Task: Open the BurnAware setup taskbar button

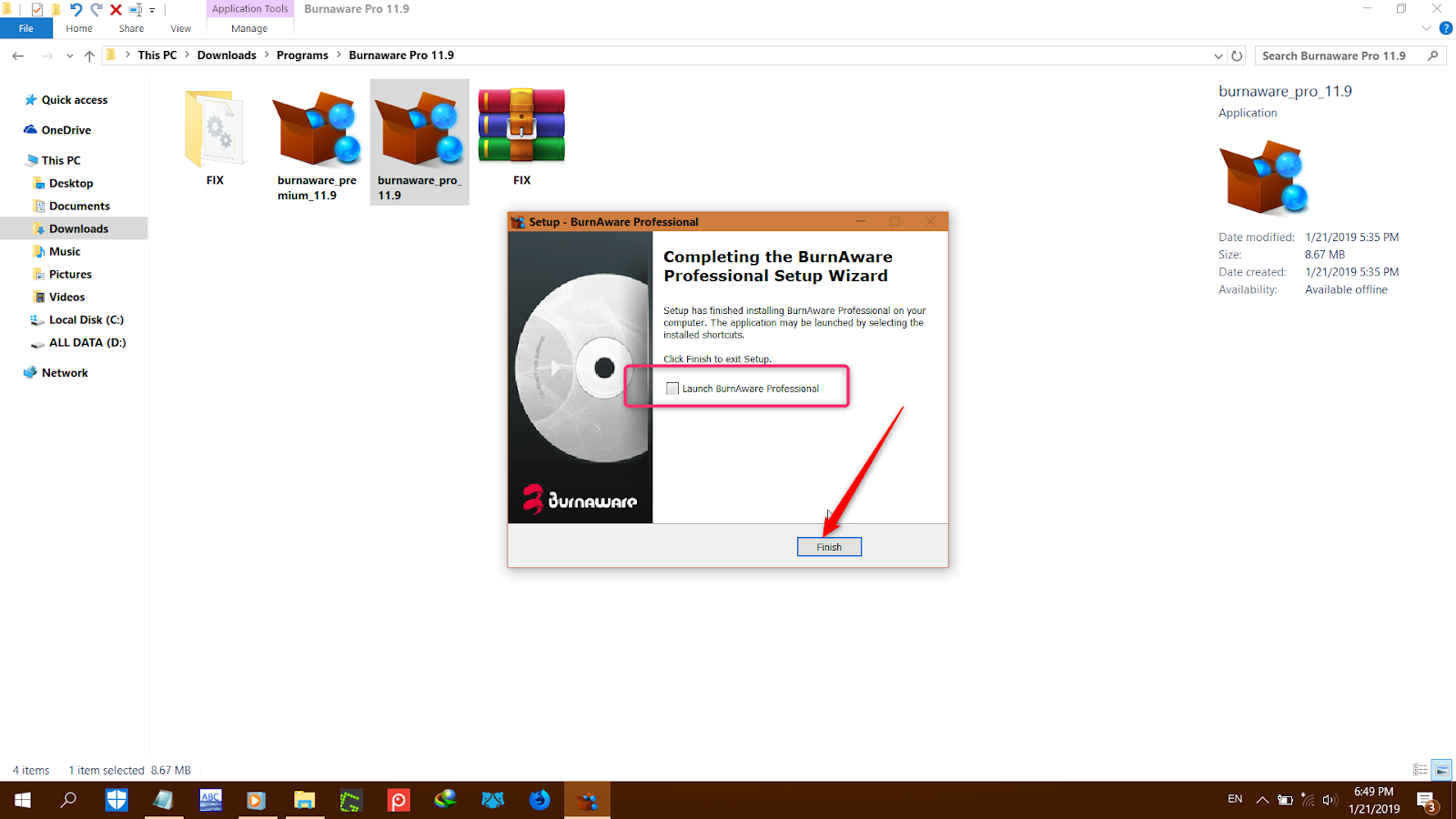Action: 587,800
